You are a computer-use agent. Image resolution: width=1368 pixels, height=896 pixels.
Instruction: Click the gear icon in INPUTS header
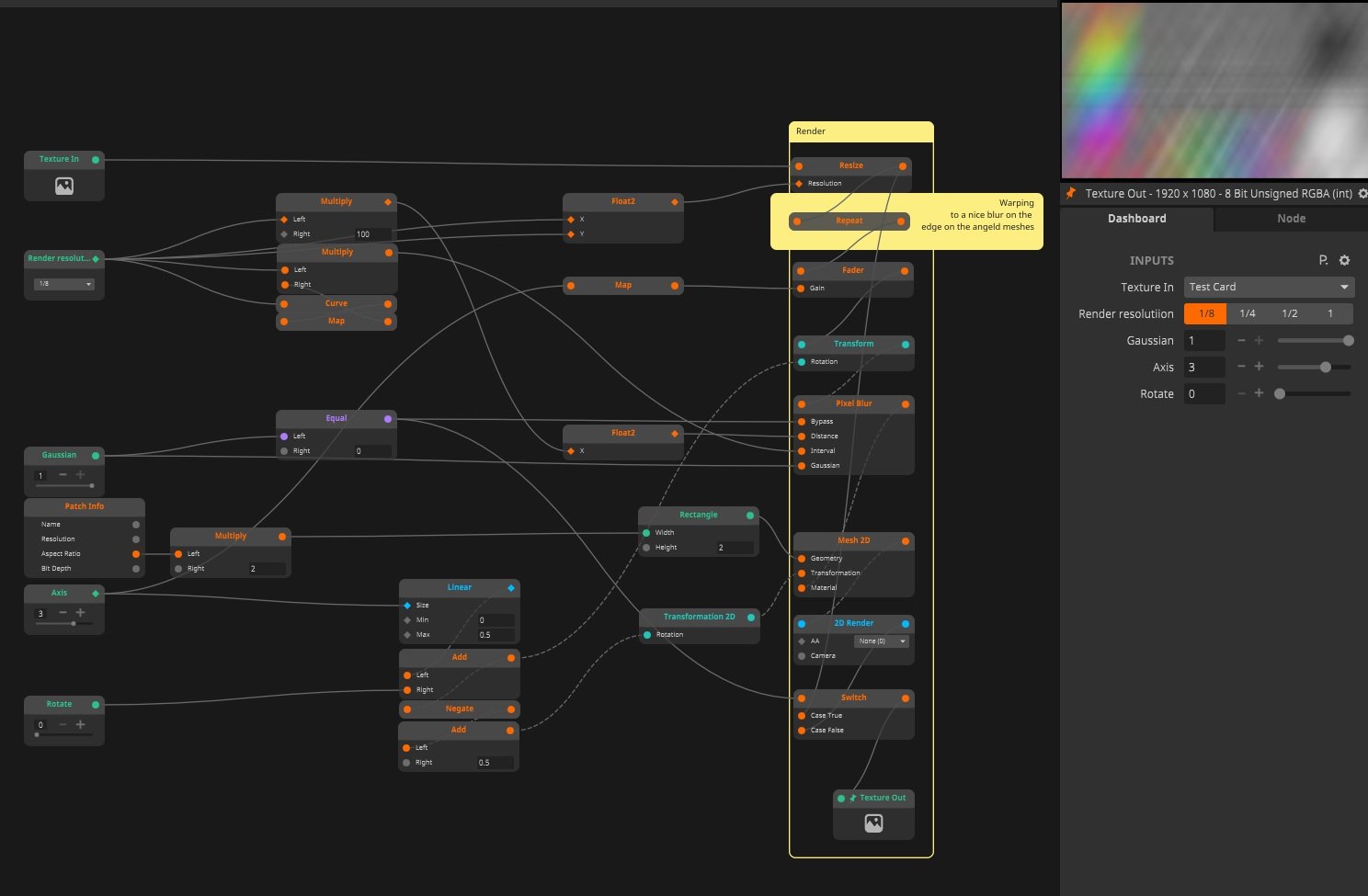coord(1344,260)
